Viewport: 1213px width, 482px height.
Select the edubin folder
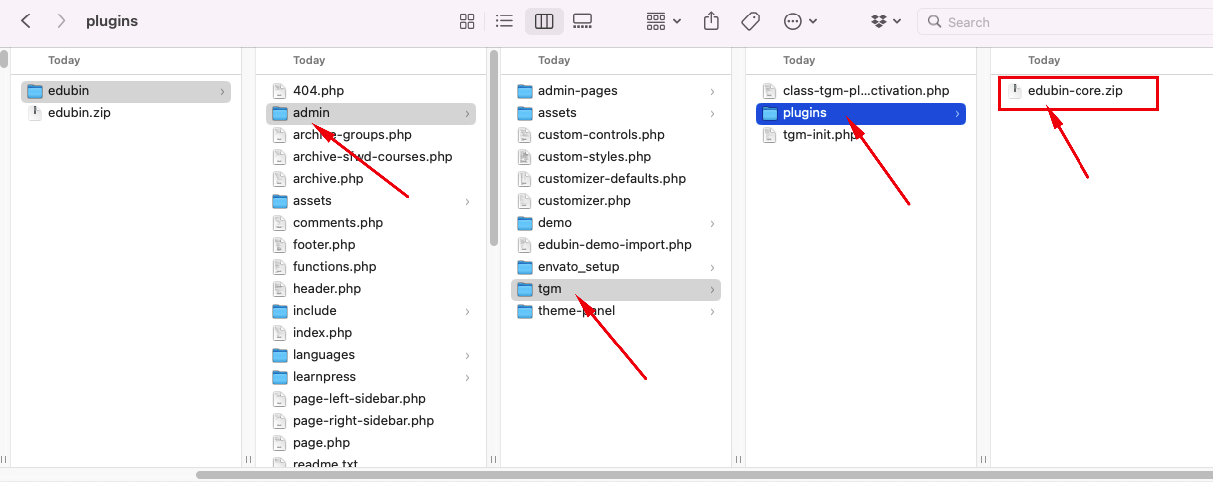click(126, 91)
